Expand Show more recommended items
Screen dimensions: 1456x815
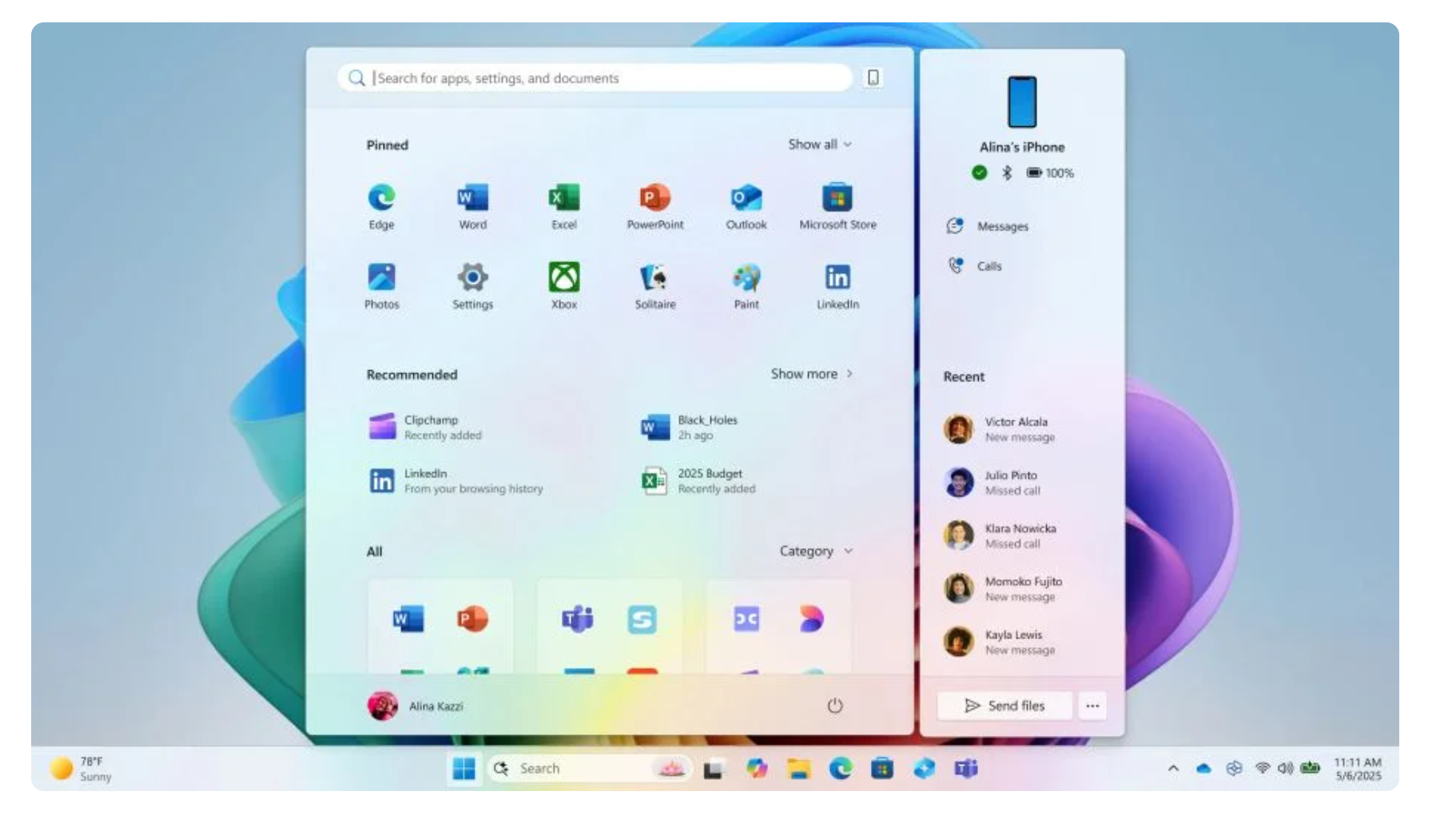812,374
